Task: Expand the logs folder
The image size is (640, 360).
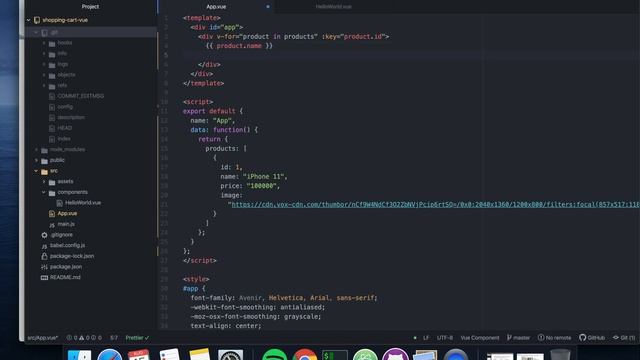Action: click(x=44, y=64)
